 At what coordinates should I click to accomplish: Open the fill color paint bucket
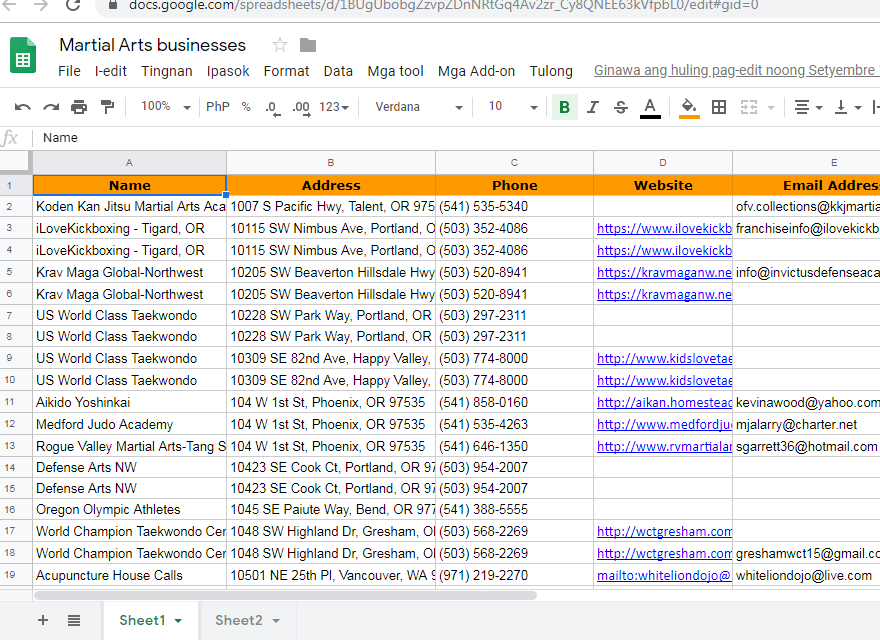pyautogui.click(x=689, y=107)
